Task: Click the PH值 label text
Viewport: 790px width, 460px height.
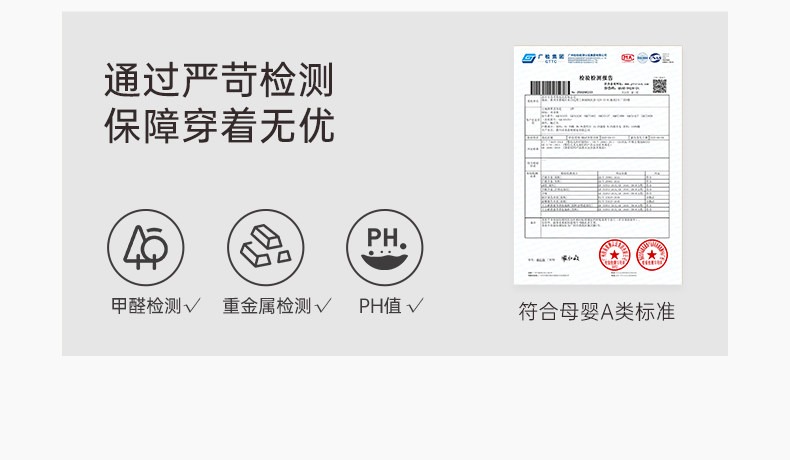Action: [x=380, y=306]
